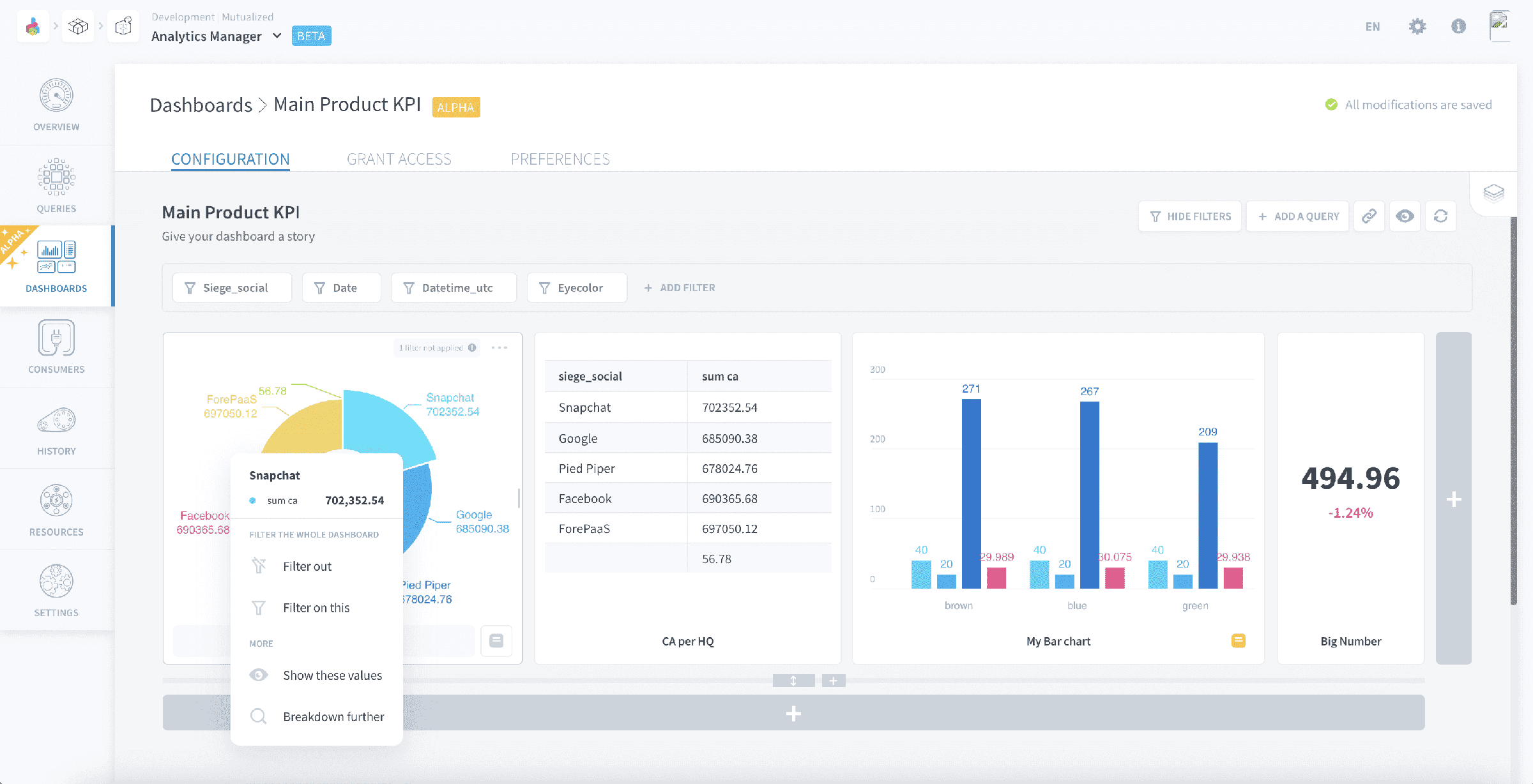Click the ForePaaS home logo icon
This screenshot has height=784, width=1533.
[x=33, y=27]
